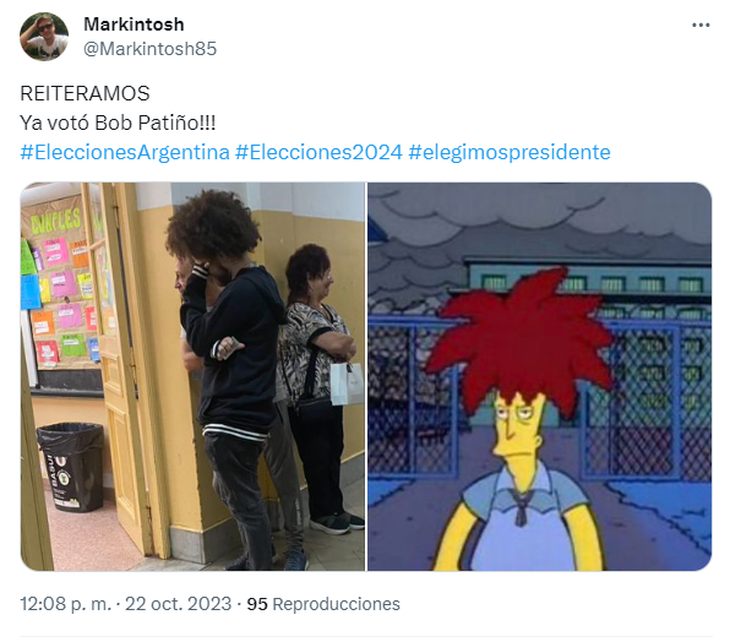Open the tweet timestamp 12:08 p. m.
The width and height of the screenshot is (730, 642).
66,604
